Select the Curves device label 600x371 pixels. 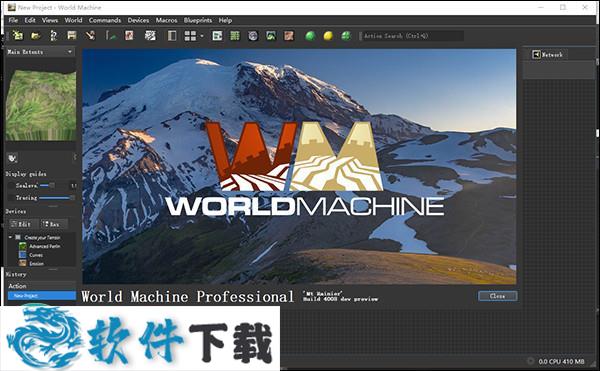tap(36, 255)
